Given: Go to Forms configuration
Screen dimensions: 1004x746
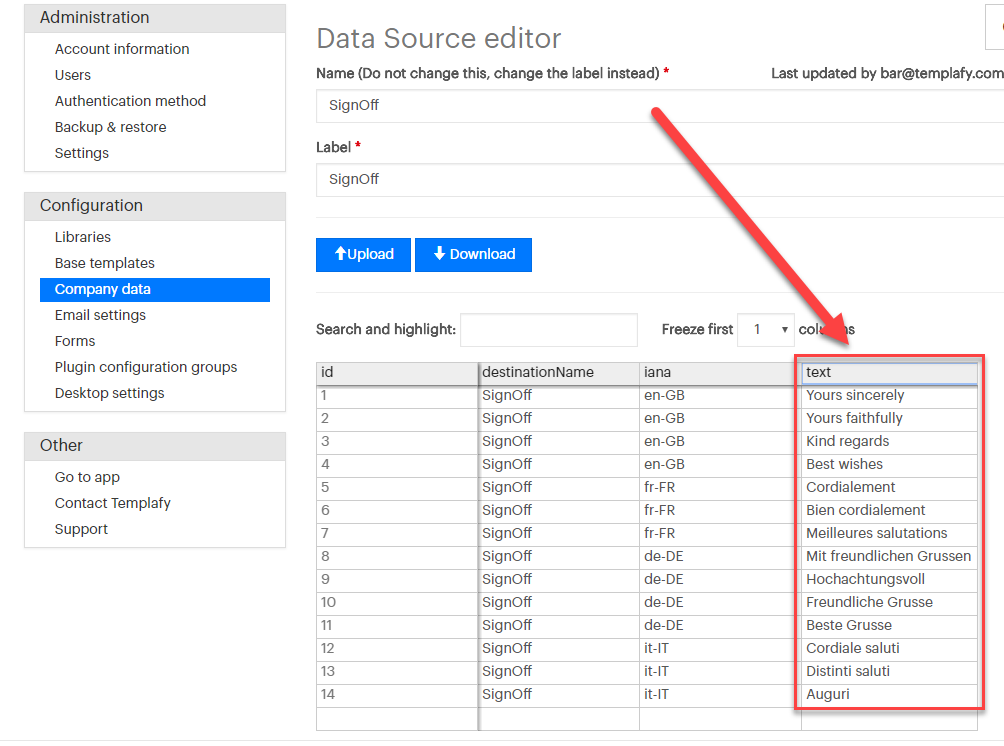Looking at the screenshot, I should [x=75, y=341].
